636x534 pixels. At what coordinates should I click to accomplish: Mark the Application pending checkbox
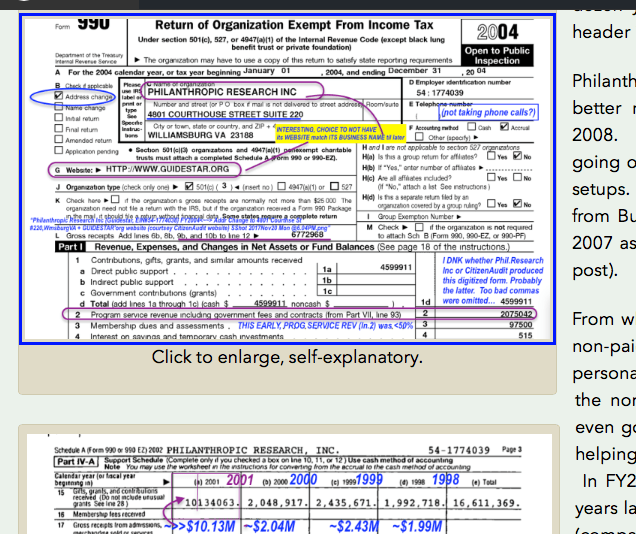tap(60, 152)
